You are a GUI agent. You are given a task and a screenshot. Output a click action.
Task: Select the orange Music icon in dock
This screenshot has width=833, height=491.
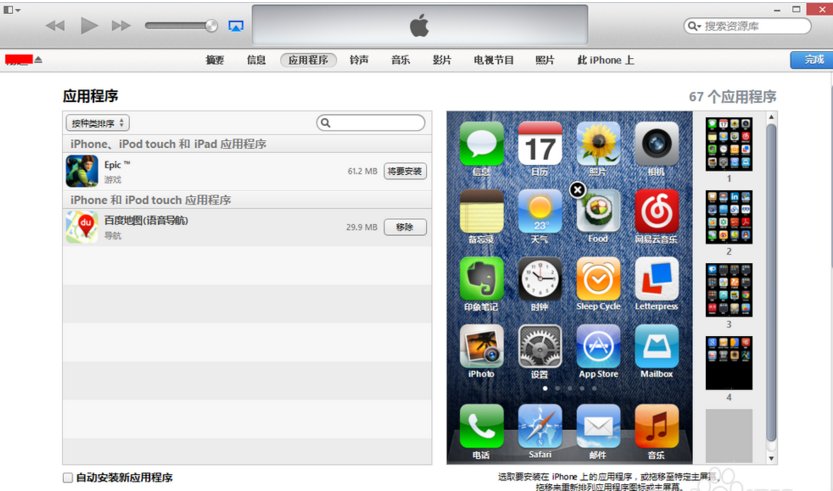(x=657, y=426)
